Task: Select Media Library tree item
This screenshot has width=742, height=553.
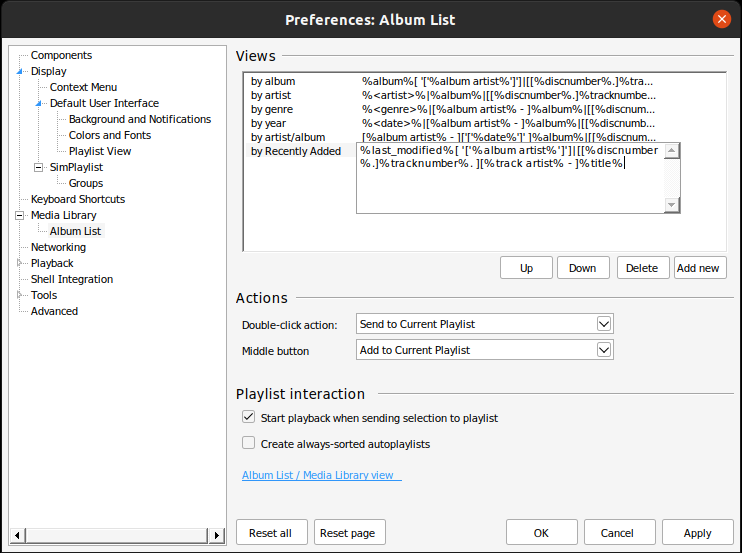Action: [63, 215]
